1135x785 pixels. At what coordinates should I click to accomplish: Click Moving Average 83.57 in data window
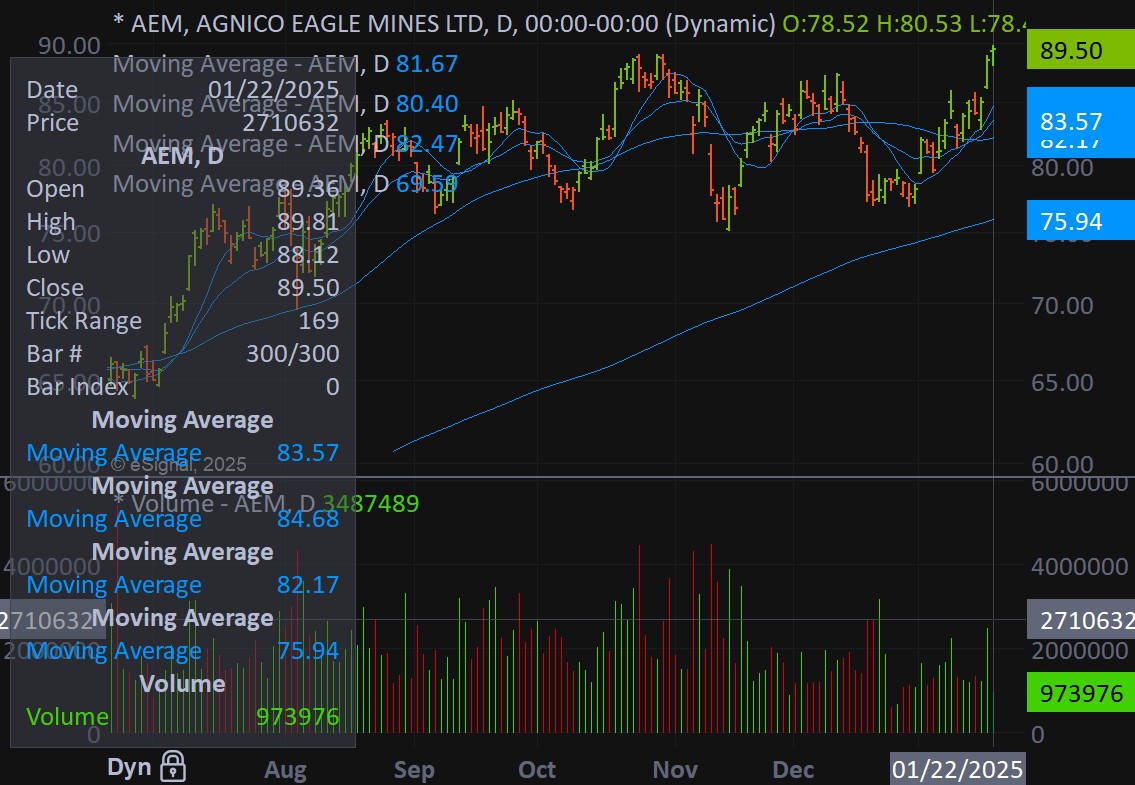click(x=182, y=453)
